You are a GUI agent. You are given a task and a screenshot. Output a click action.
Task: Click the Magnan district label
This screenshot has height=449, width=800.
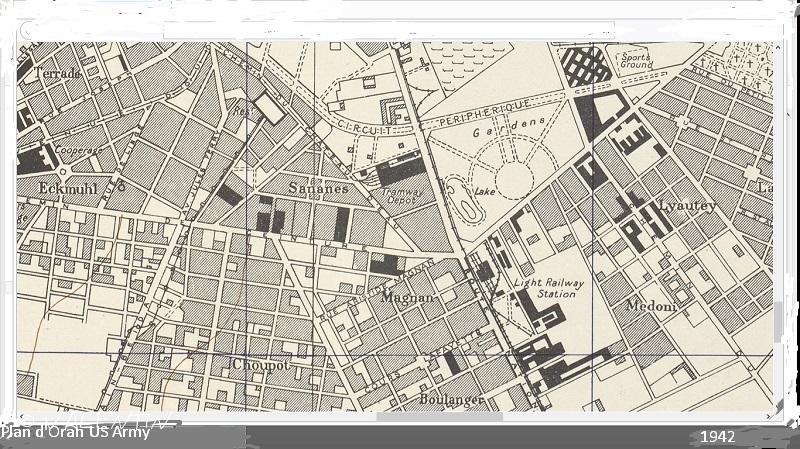click(407, 297)
